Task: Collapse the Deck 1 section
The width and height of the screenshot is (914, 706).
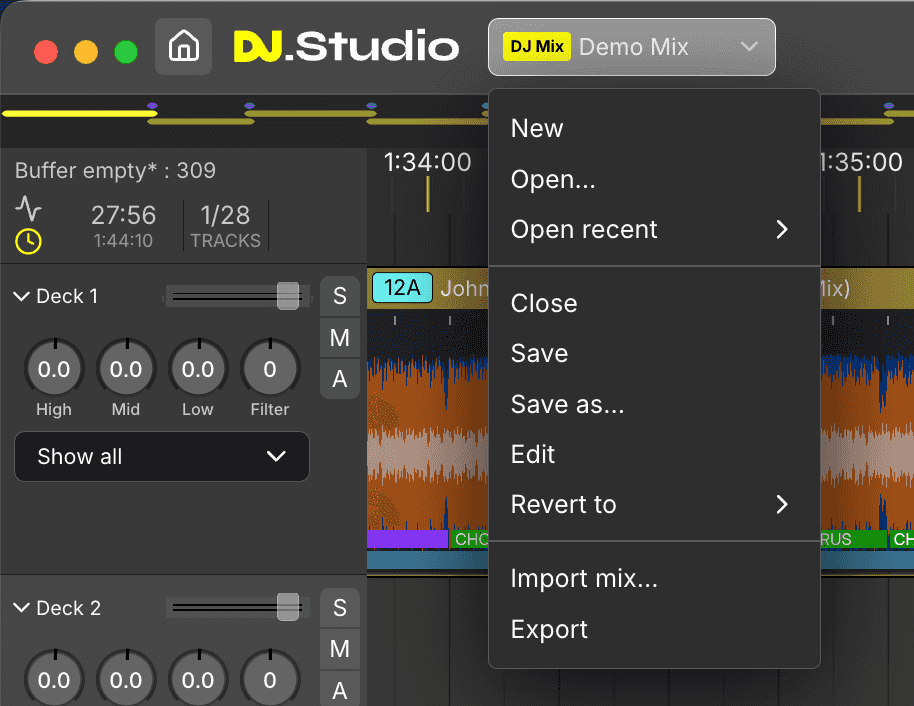Action: point(22,297)
